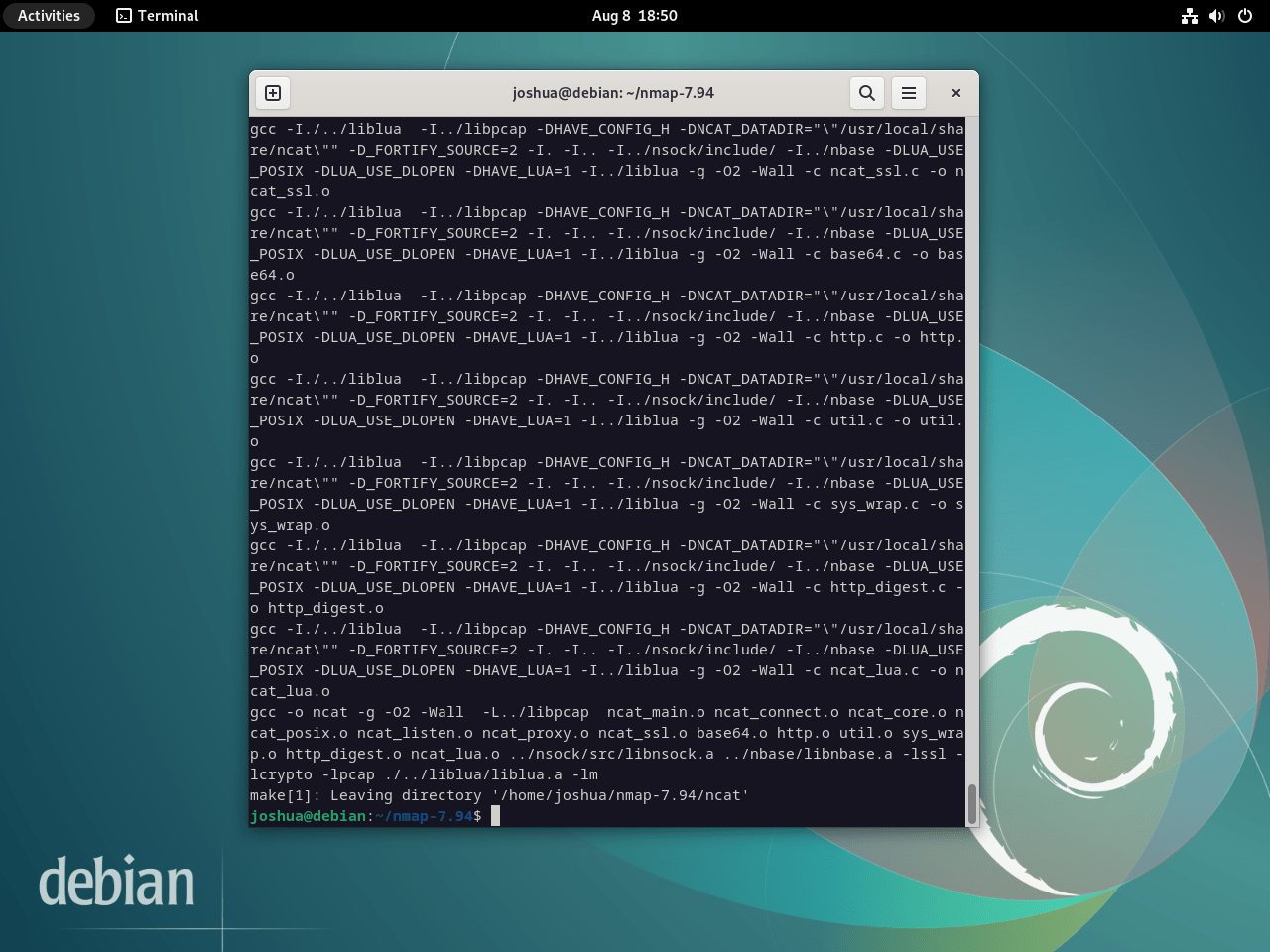Open a new terminal tab

click(272, 92)
